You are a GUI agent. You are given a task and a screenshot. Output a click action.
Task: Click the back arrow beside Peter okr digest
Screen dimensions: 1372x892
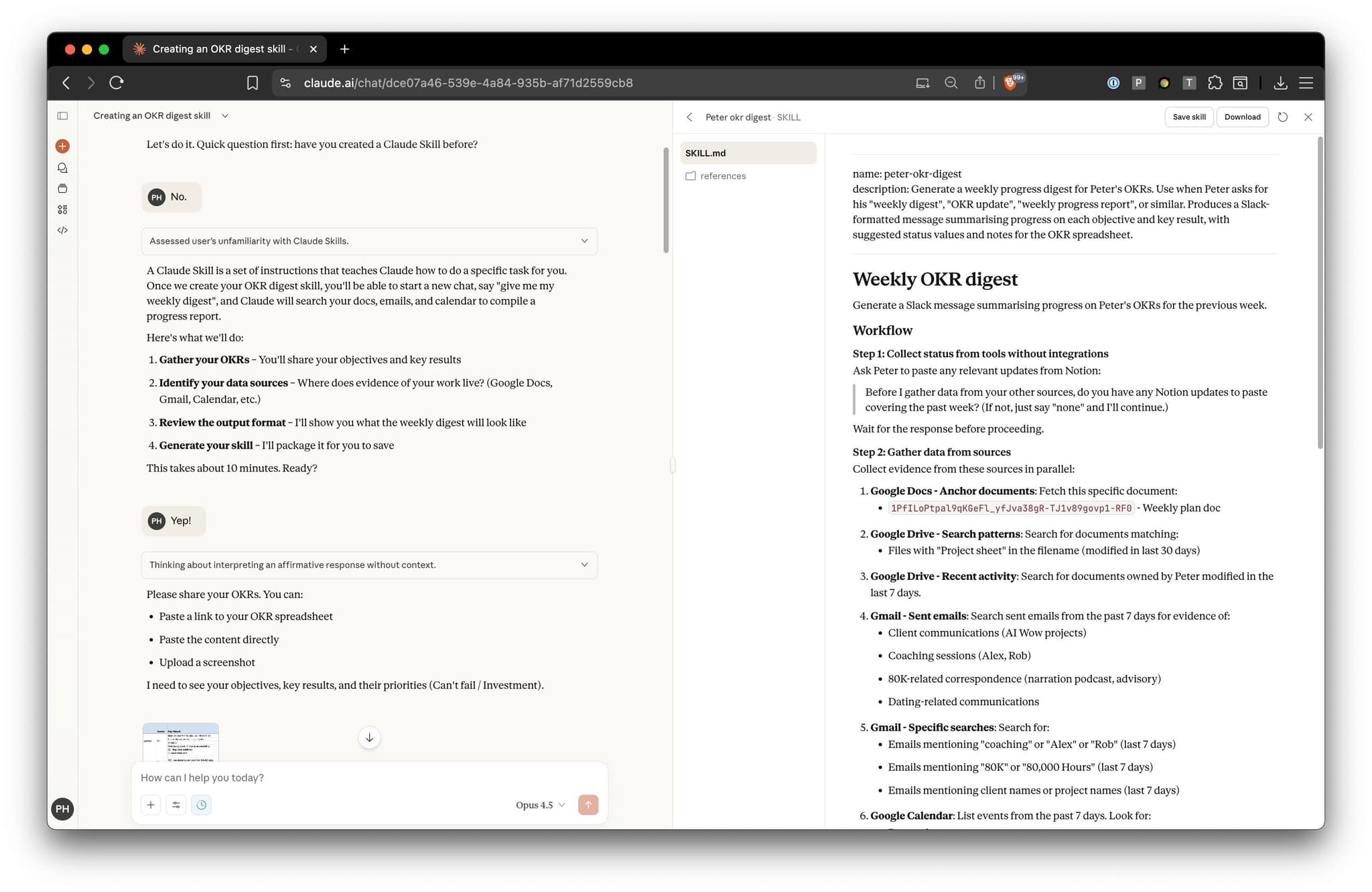pyautogui.click(x=689, y=117)
